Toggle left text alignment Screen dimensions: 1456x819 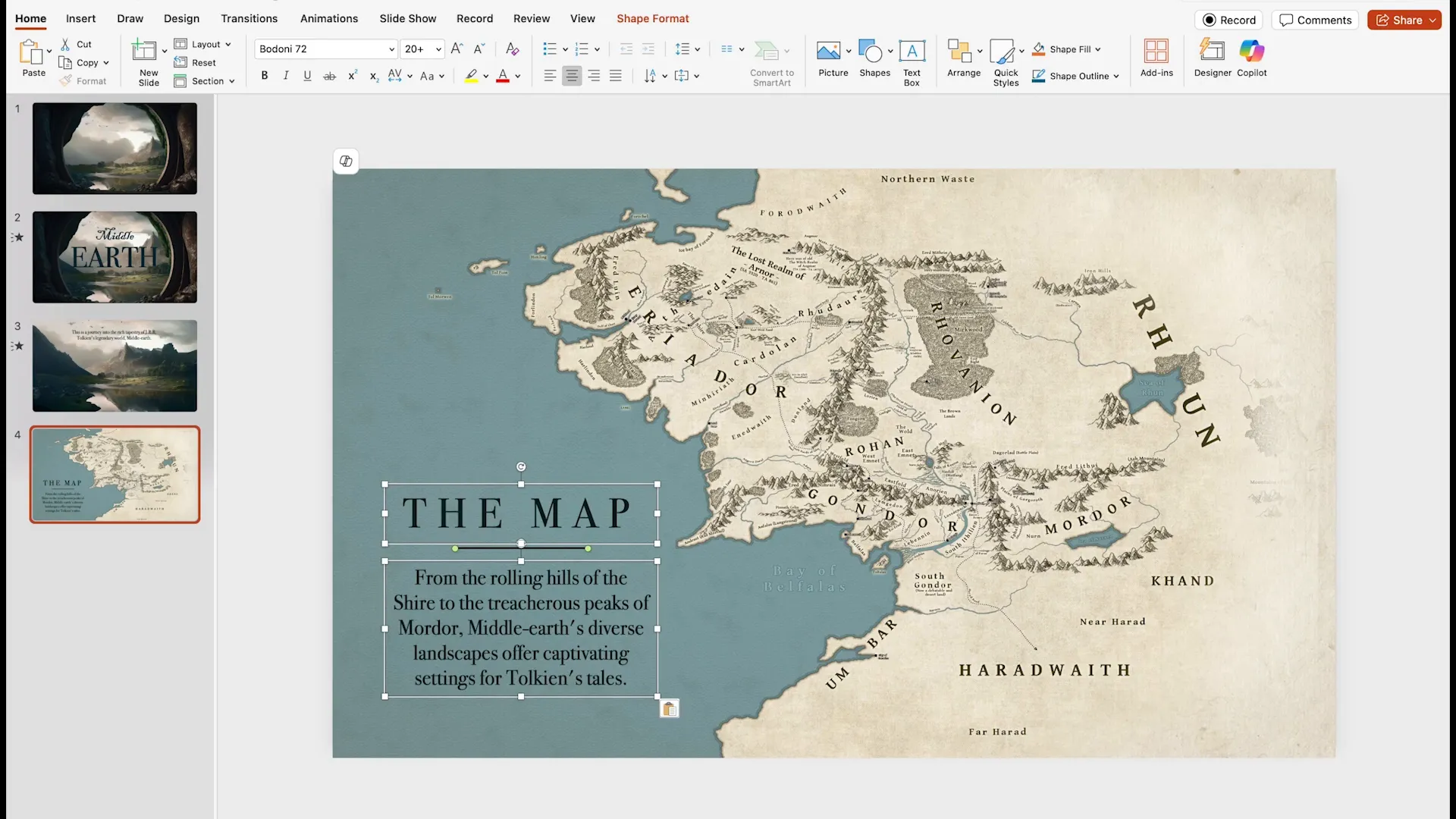[x=550, y=76]
